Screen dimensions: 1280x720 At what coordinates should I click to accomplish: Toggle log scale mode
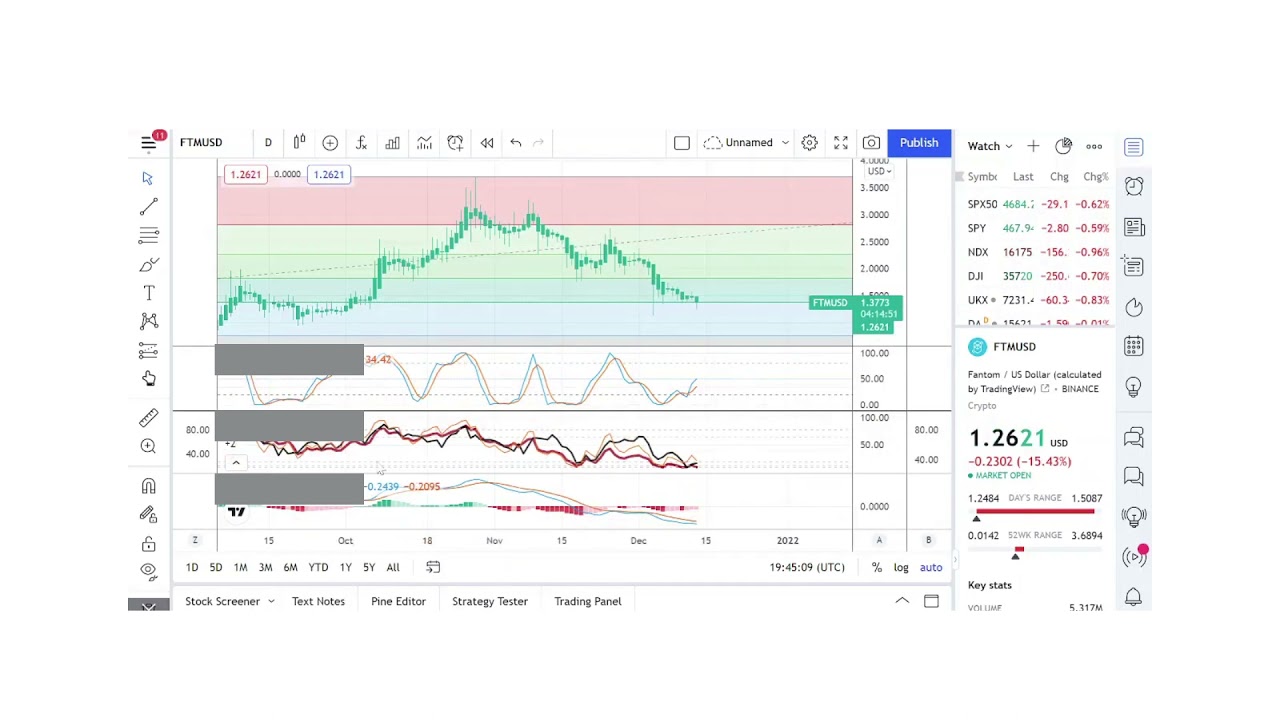pyautogui.click(x=901, y=567)
